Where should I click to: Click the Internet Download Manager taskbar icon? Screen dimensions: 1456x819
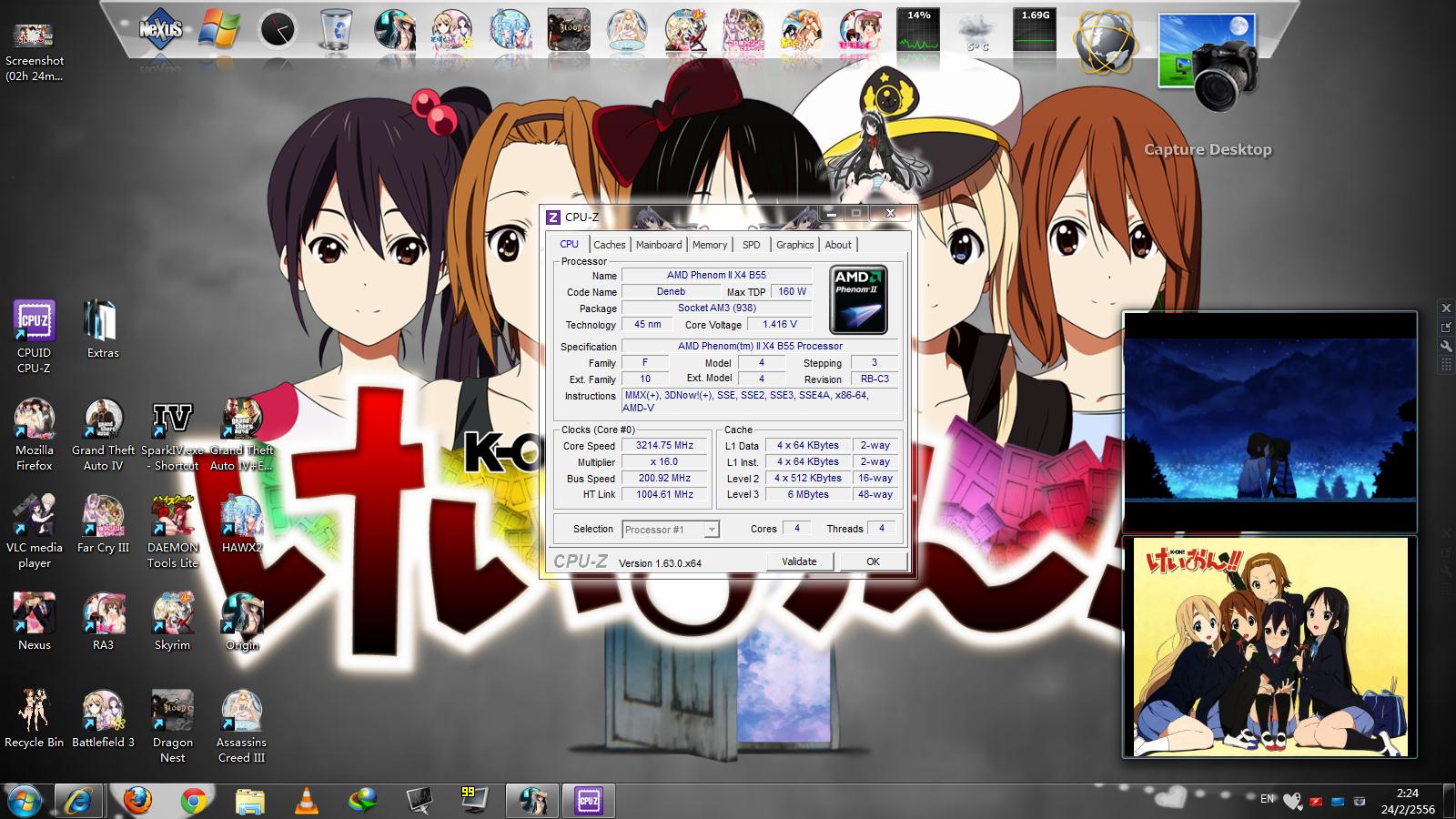coord(363,801)
